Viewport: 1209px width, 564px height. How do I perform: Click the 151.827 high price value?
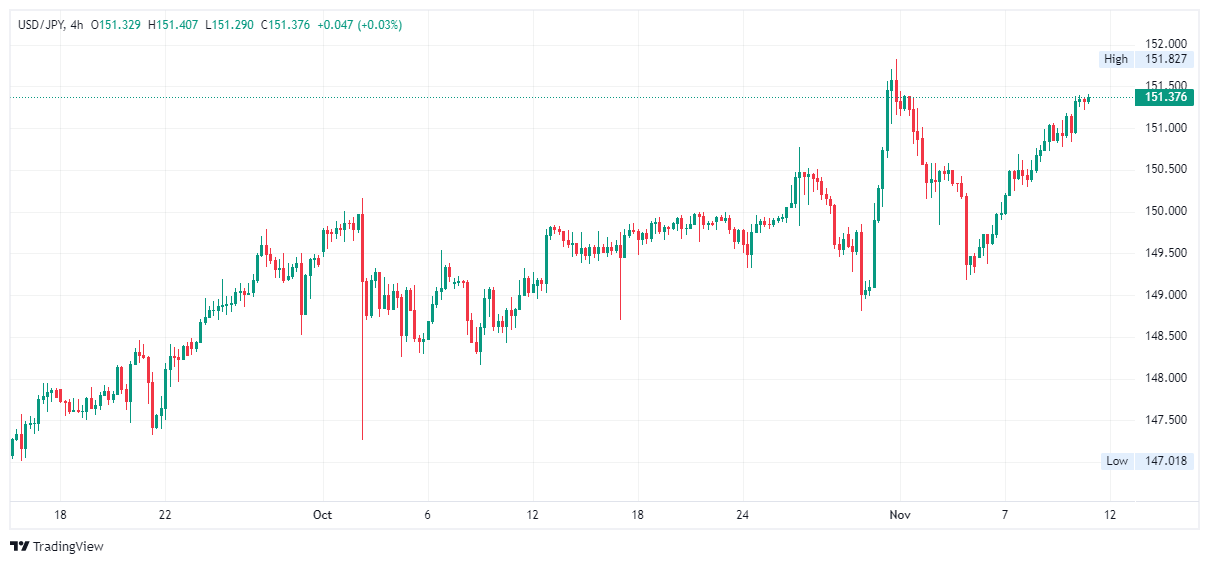[x=1166, y=59]
